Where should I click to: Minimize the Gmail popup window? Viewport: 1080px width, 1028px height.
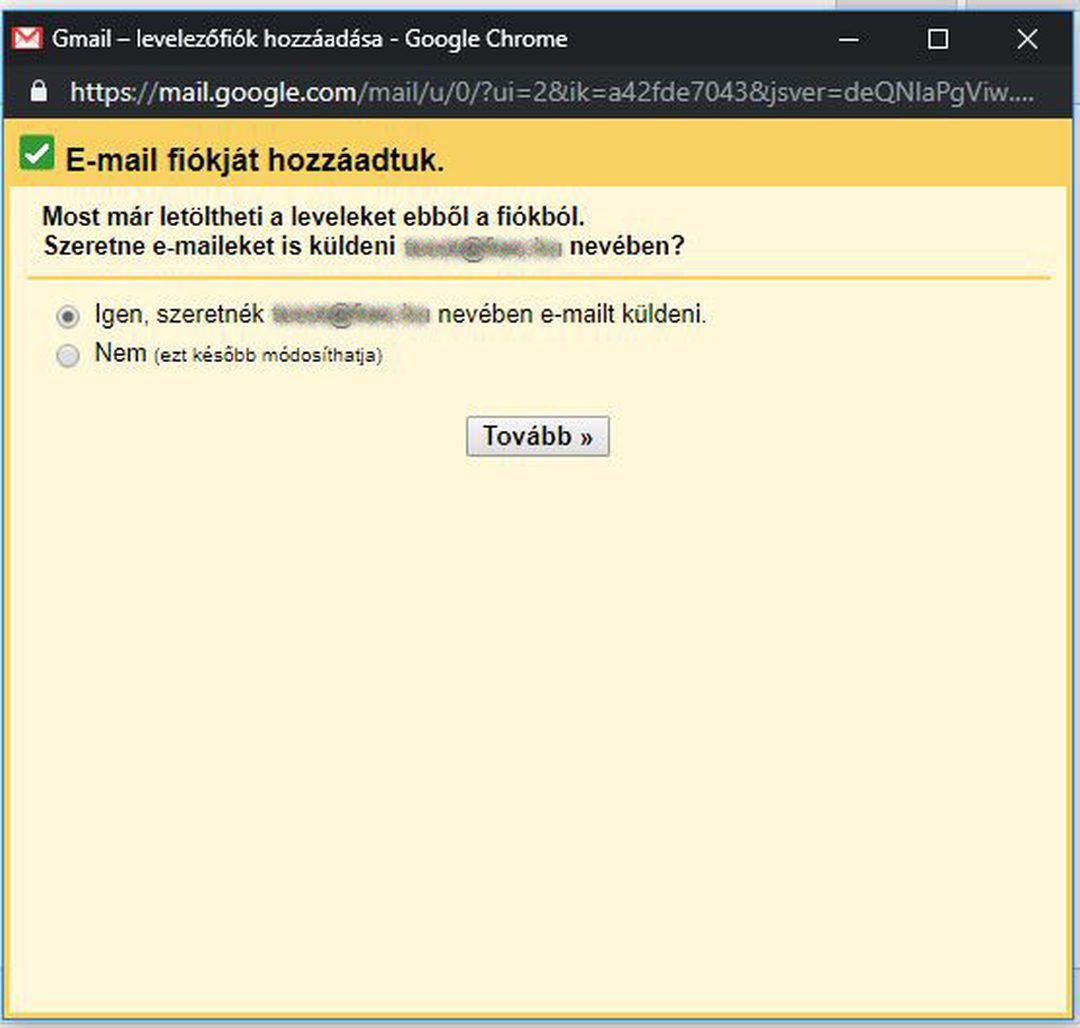tap(849, 39)
